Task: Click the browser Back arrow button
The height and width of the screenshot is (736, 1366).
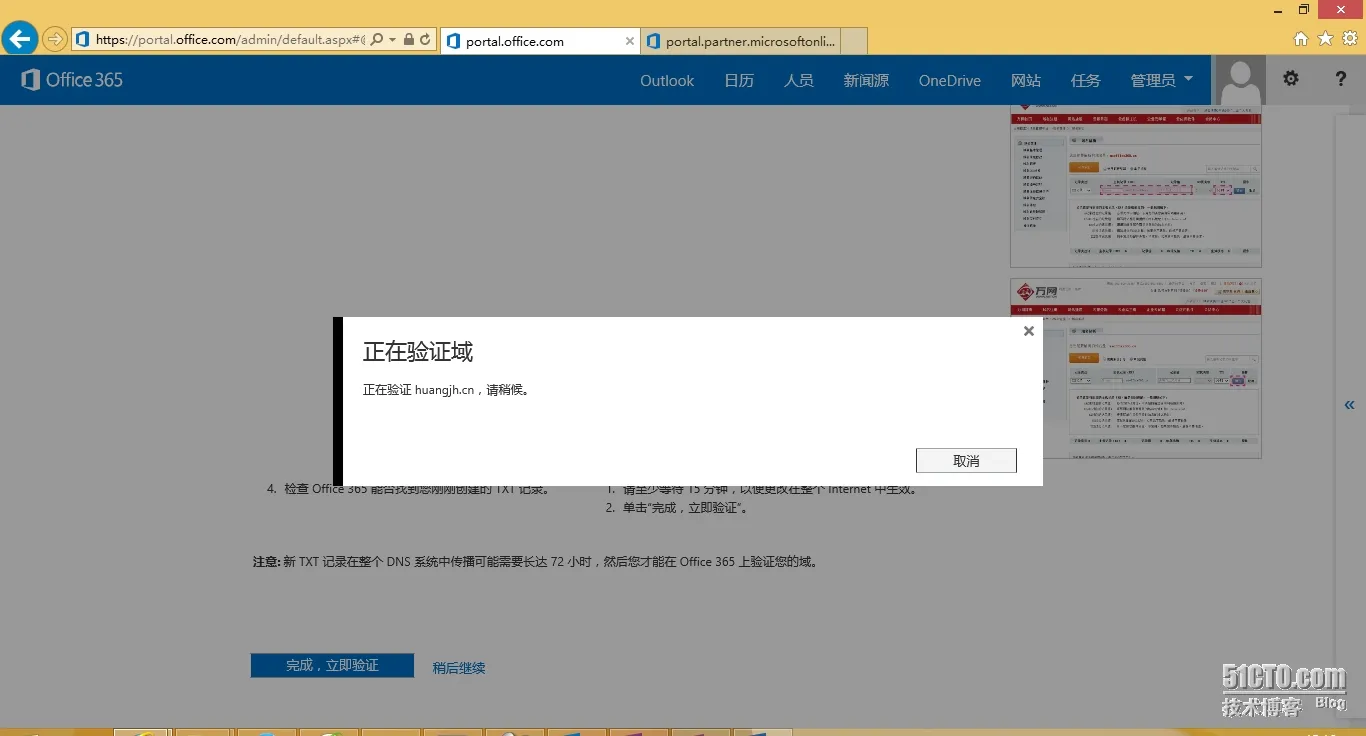Action: coord(19,39)
